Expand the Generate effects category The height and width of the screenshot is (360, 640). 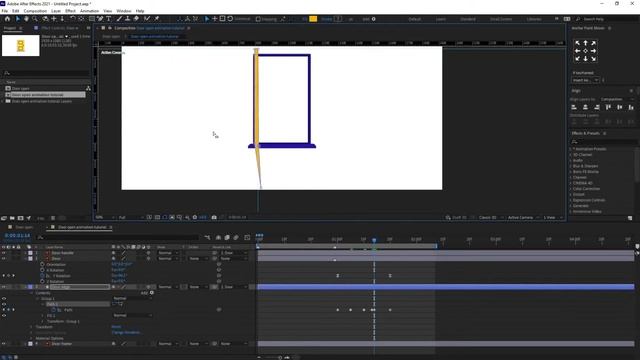pos(571,206)
